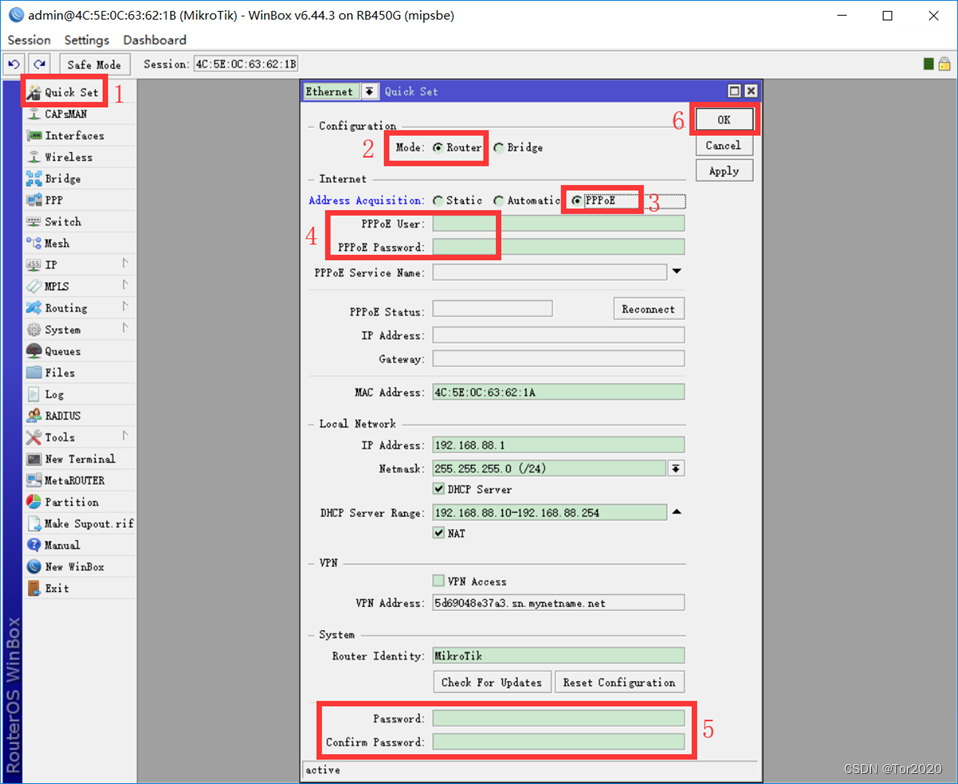Click the Reconnect button

pyautogui.click(x=648, y=309)
